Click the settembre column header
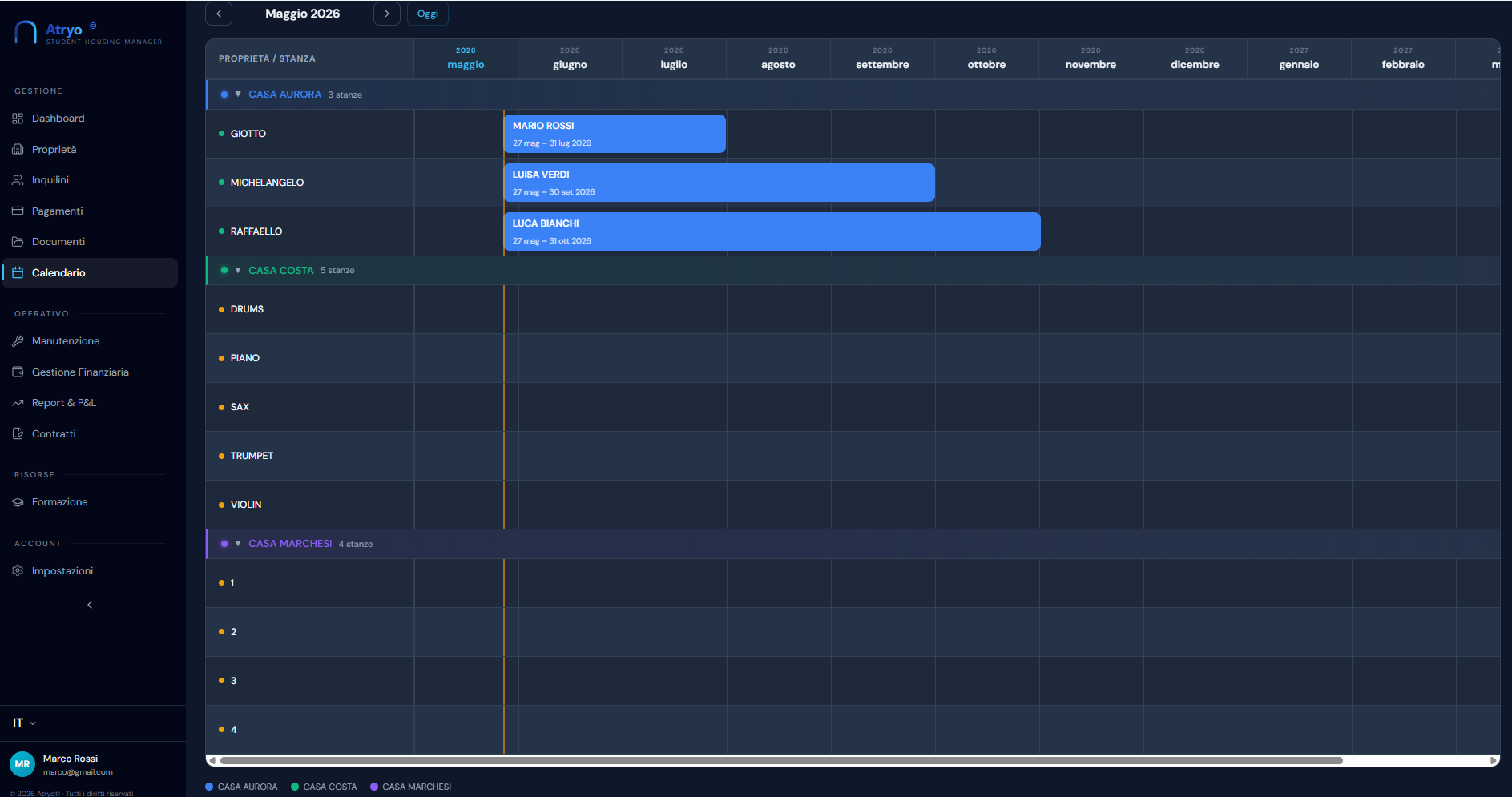Image resolution: width=1512 pixels, height=797 pixels. point(882,58)
